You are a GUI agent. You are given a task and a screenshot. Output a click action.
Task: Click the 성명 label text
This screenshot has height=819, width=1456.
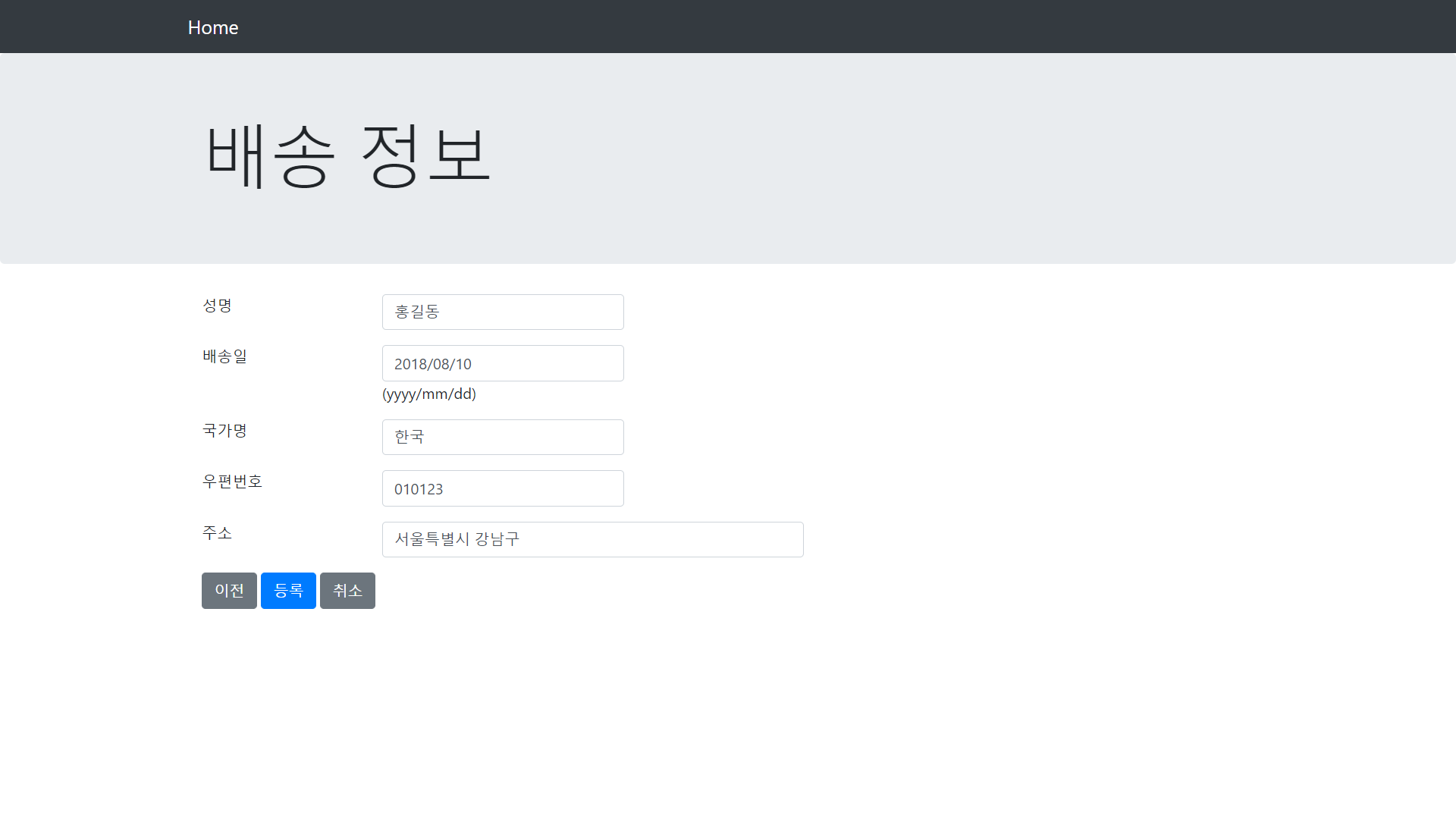[x=217, y=306]
